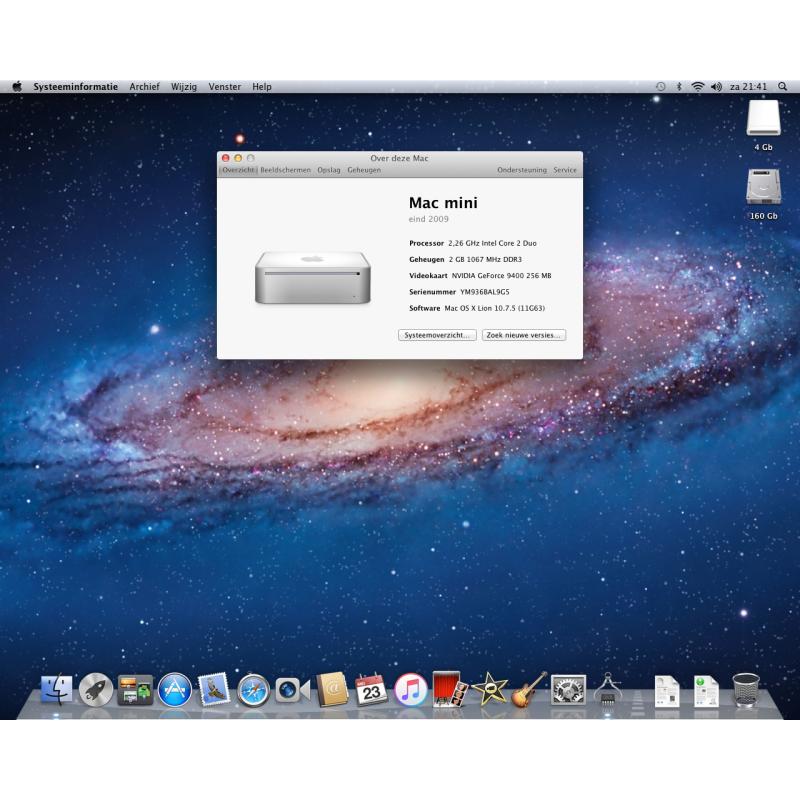Open the Systeeminformatie menu

[76, 87]
